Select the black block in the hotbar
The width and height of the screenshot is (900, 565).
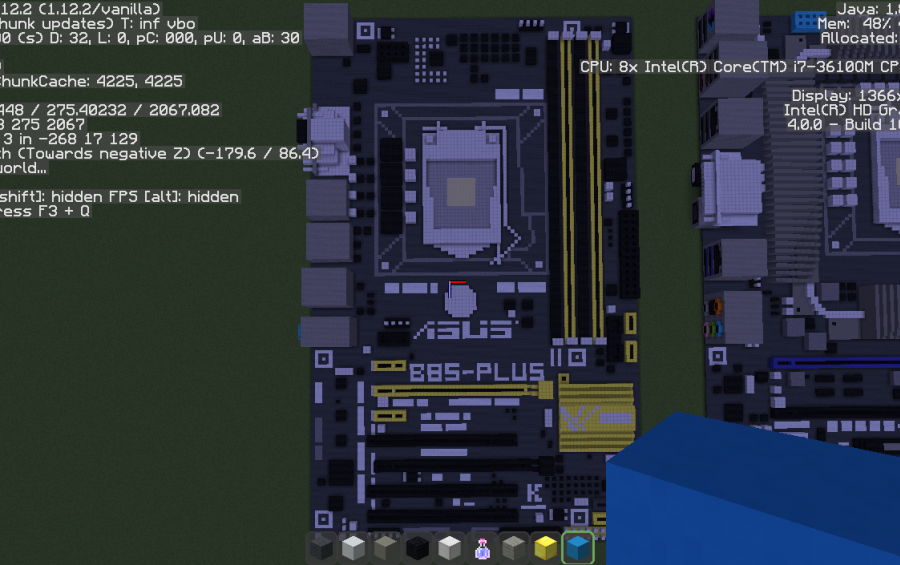coord(417,548)
